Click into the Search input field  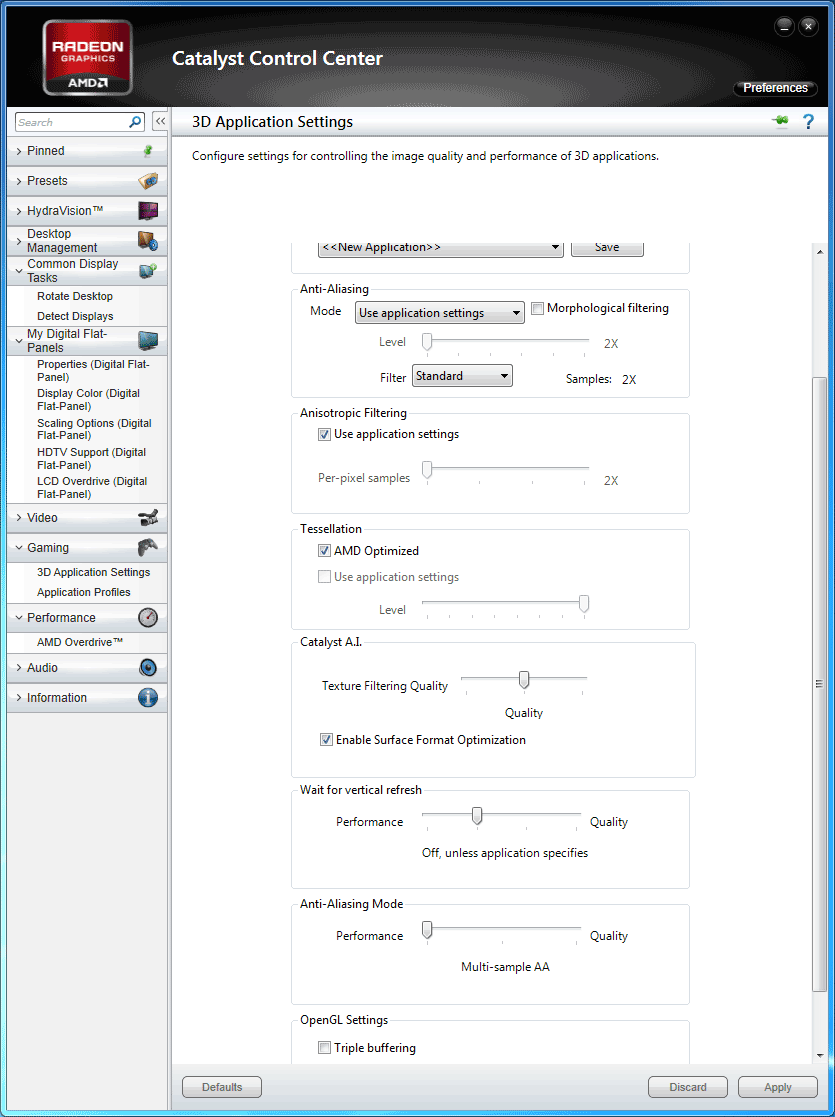point(72,122)
